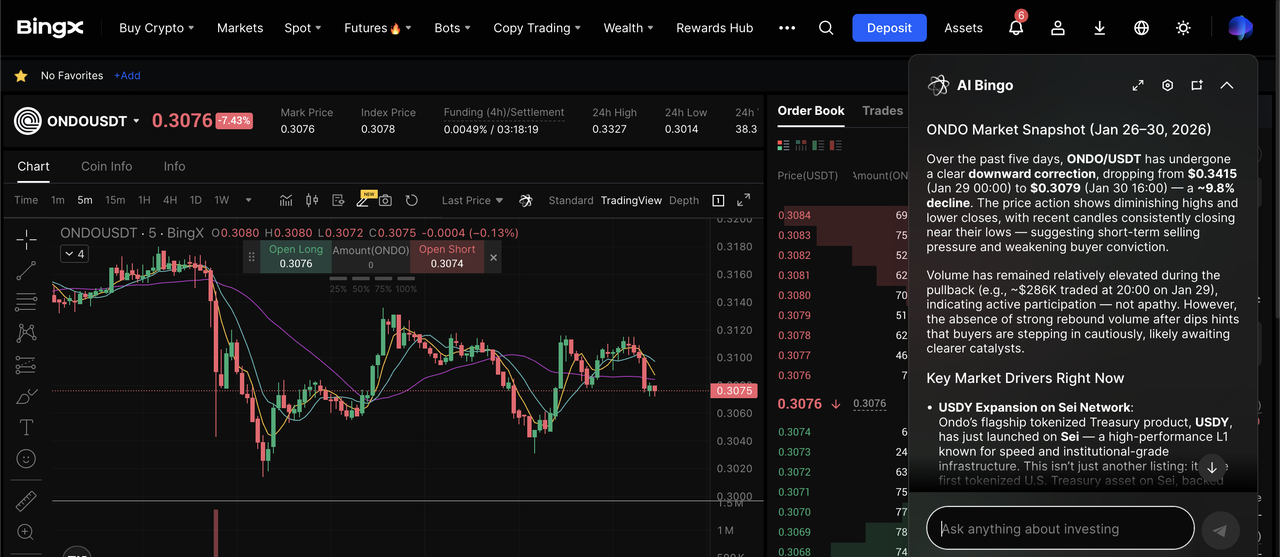Collapse the AI Bingo panel chevron
This screenshot has width=1280, height=557.
coord(1227,86)
